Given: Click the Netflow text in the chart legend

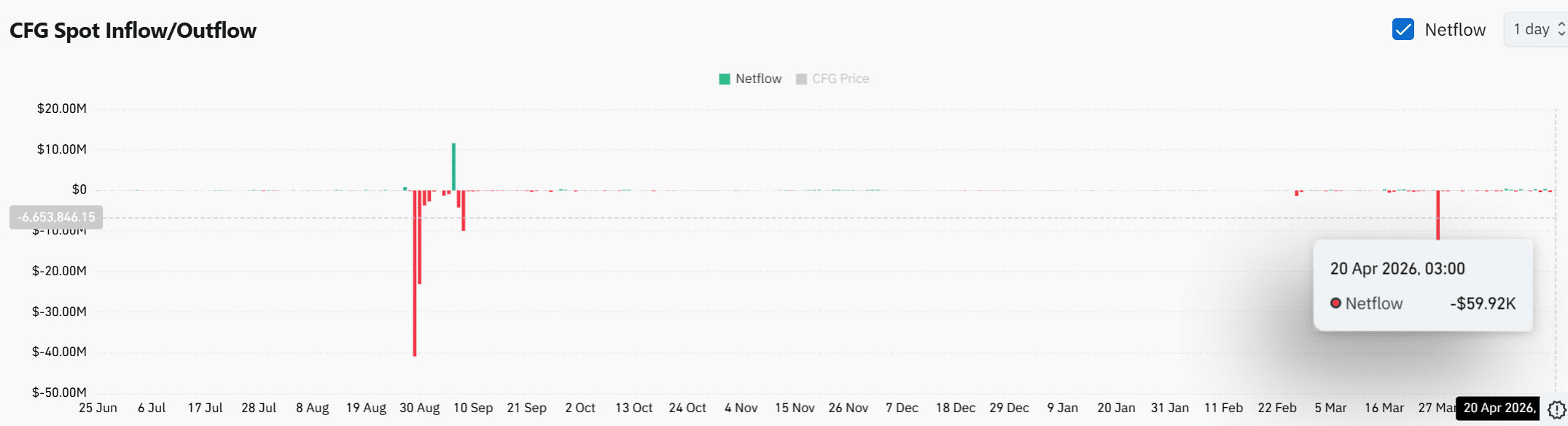Looking at the screenshot, I should click(758, 79).
